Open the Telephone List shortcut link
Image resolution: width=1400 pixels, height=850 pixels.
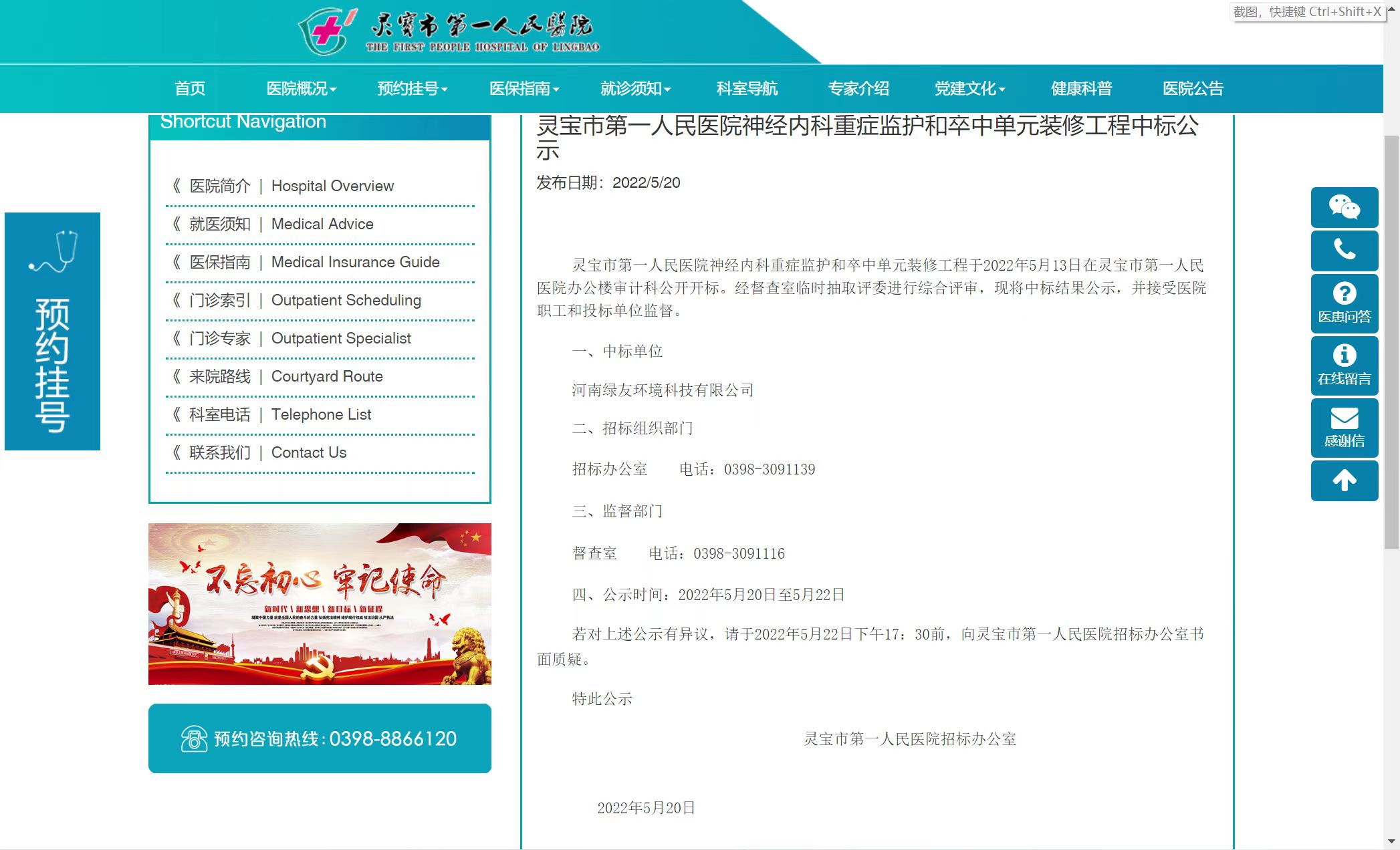point(320,414)
